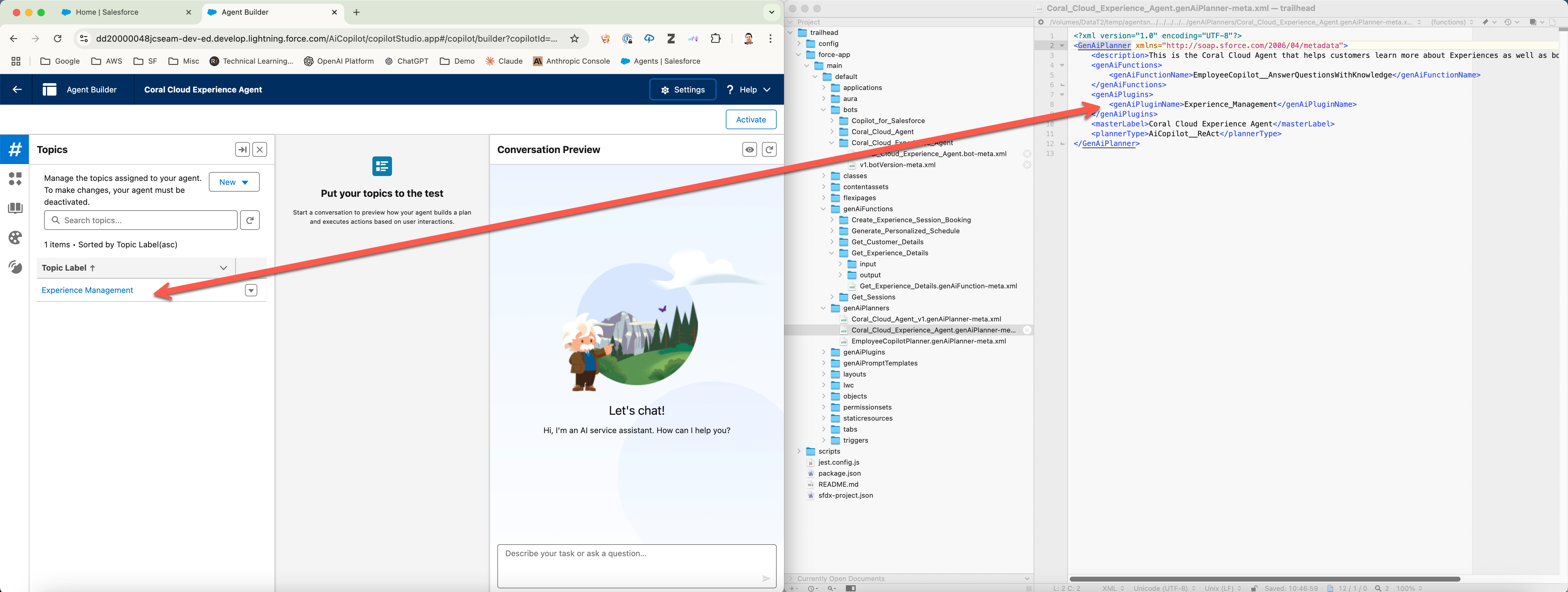Refresh the topics list
This screenshot has height=592, width=1568.
click(250, 220)
